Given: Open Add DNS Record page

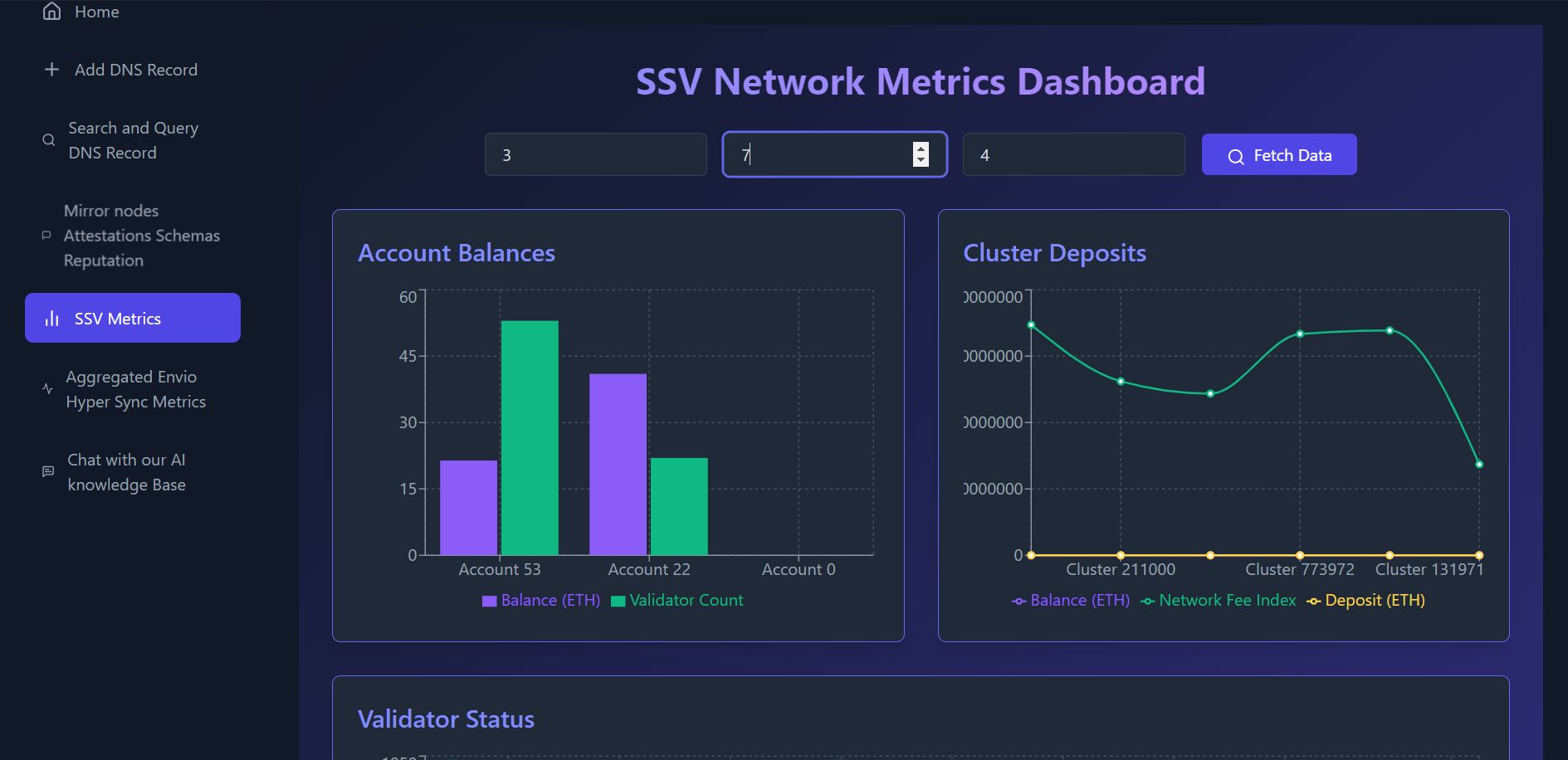Looking at the screenshot, I should click(133, 70).
